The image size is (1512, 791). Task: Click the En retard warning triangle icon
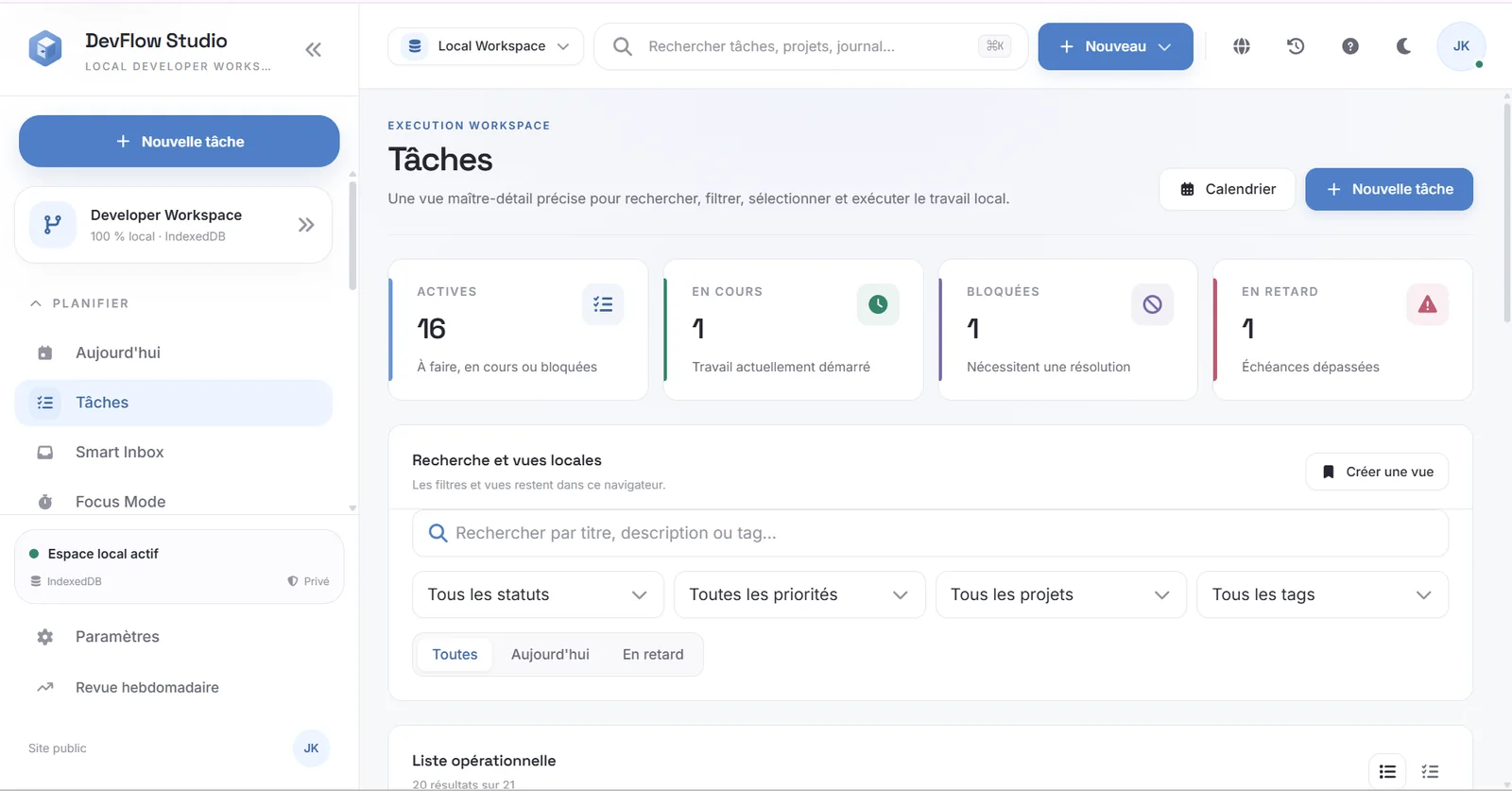[x=1427, y=304]
